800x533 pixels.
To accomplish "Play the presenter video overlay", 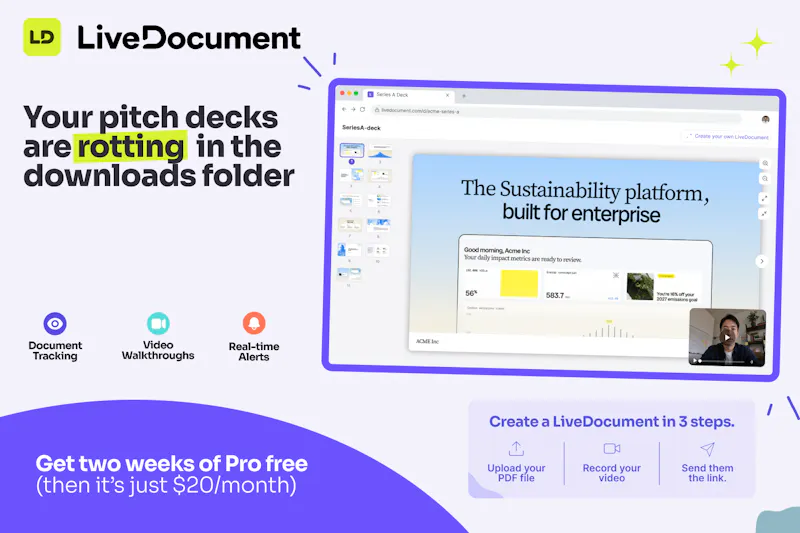I will [727, 337].
